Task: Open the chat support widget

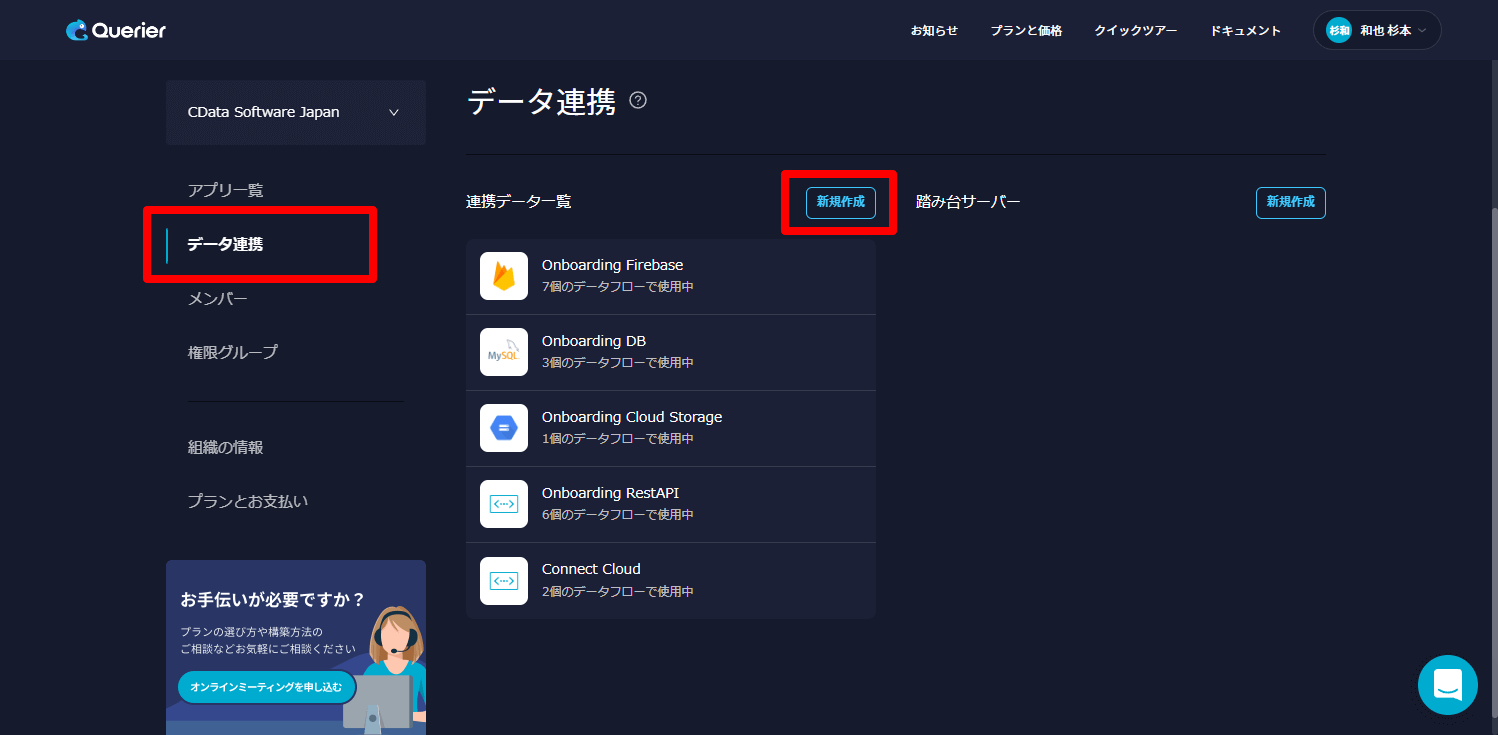Action: click(x=1447, y=685)
